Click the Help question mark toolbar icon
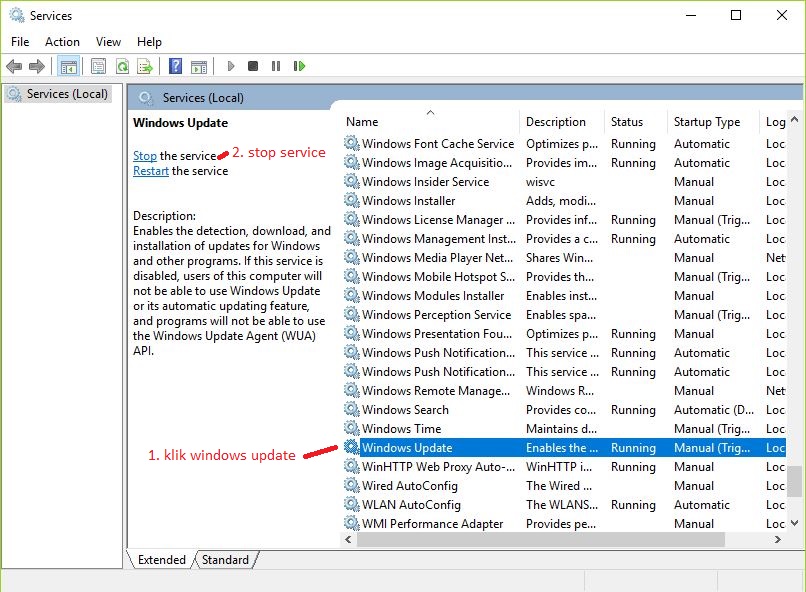Viewport: 806px width, 592px height. [x=177, y=66]
